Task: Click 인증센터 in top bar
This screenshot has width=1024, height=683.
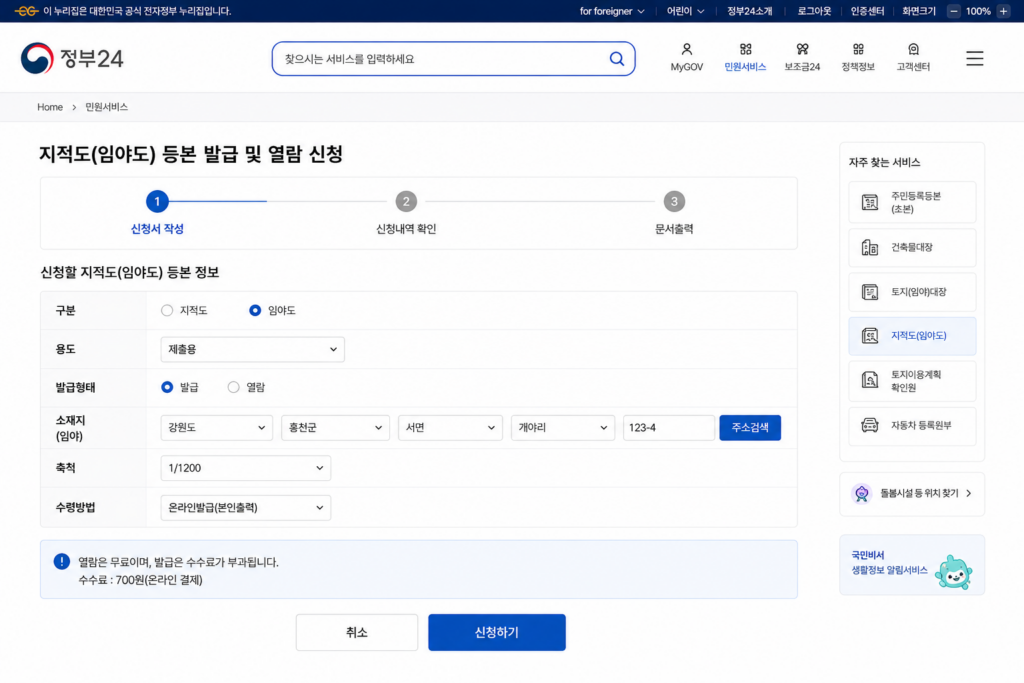Action: click(x=867, y=11)
